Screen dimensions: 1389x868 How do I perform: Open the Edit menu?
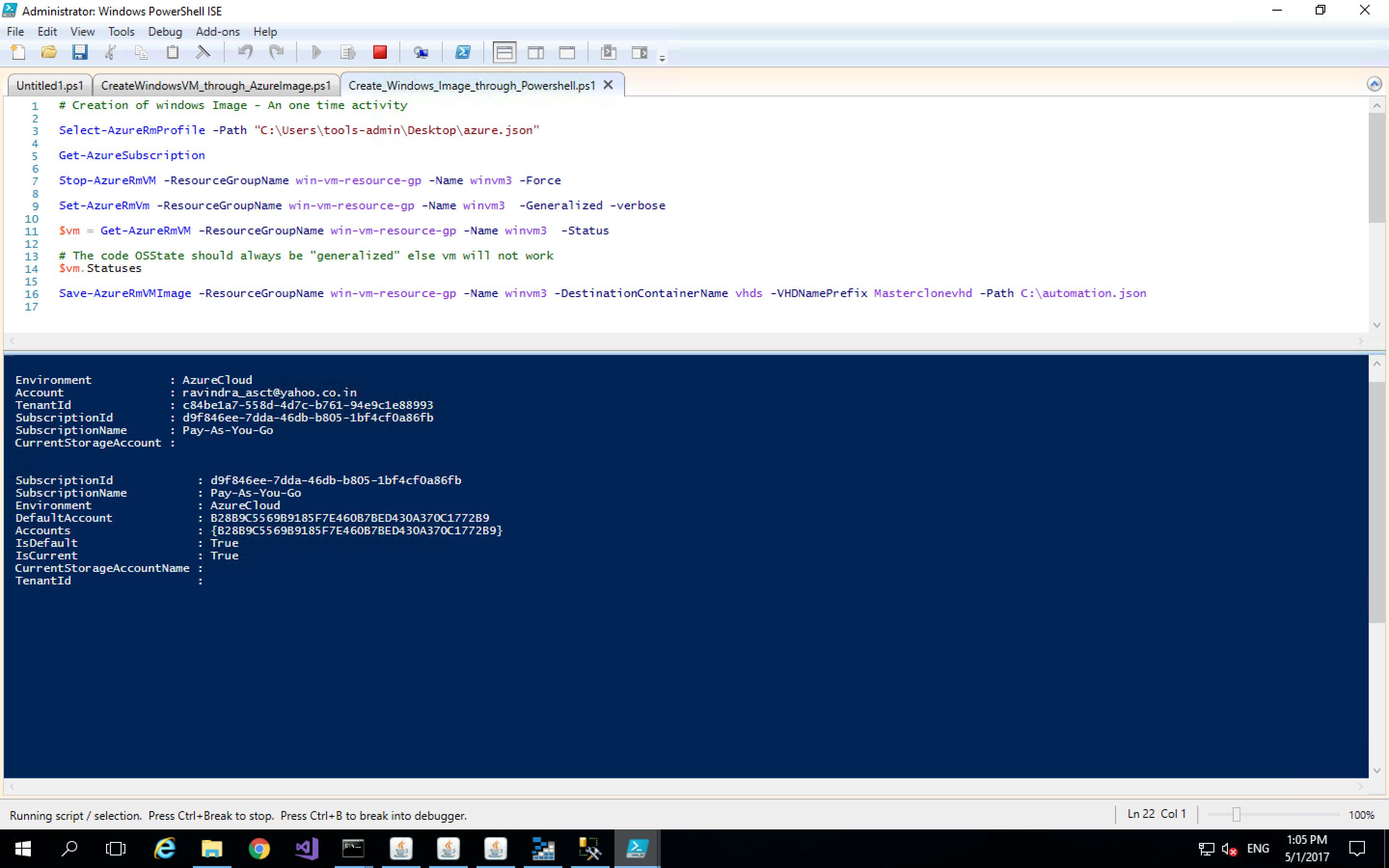click(47, 31)
